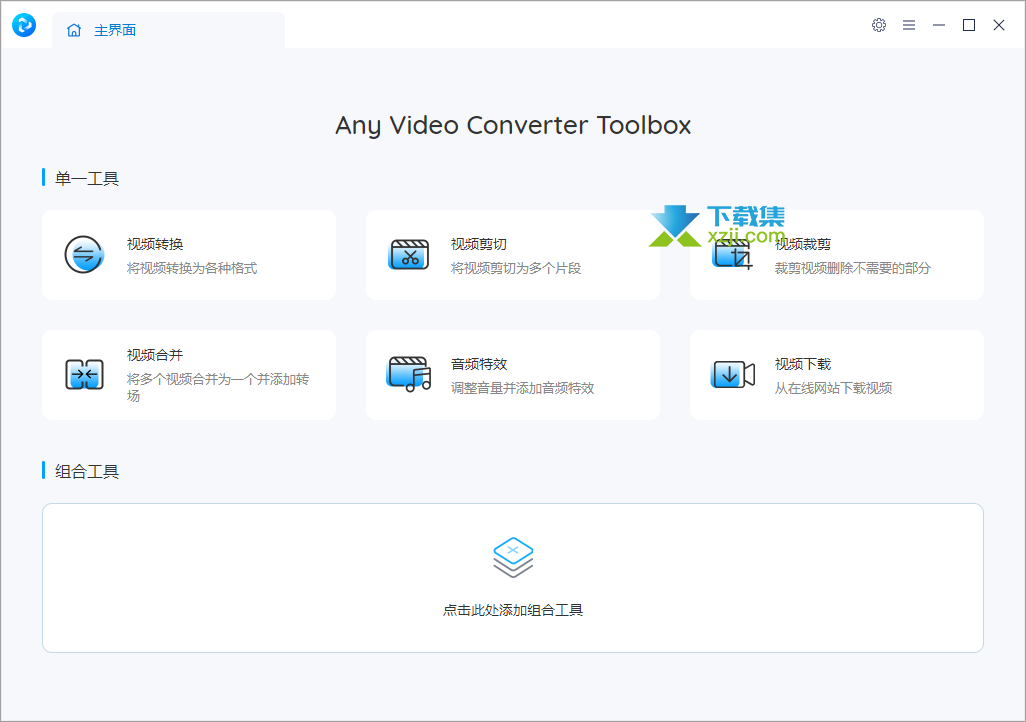Image resolution: width=1026 pixels, height=722 pixels.
Task: Maximize the application window
Action: coord(969,25)
